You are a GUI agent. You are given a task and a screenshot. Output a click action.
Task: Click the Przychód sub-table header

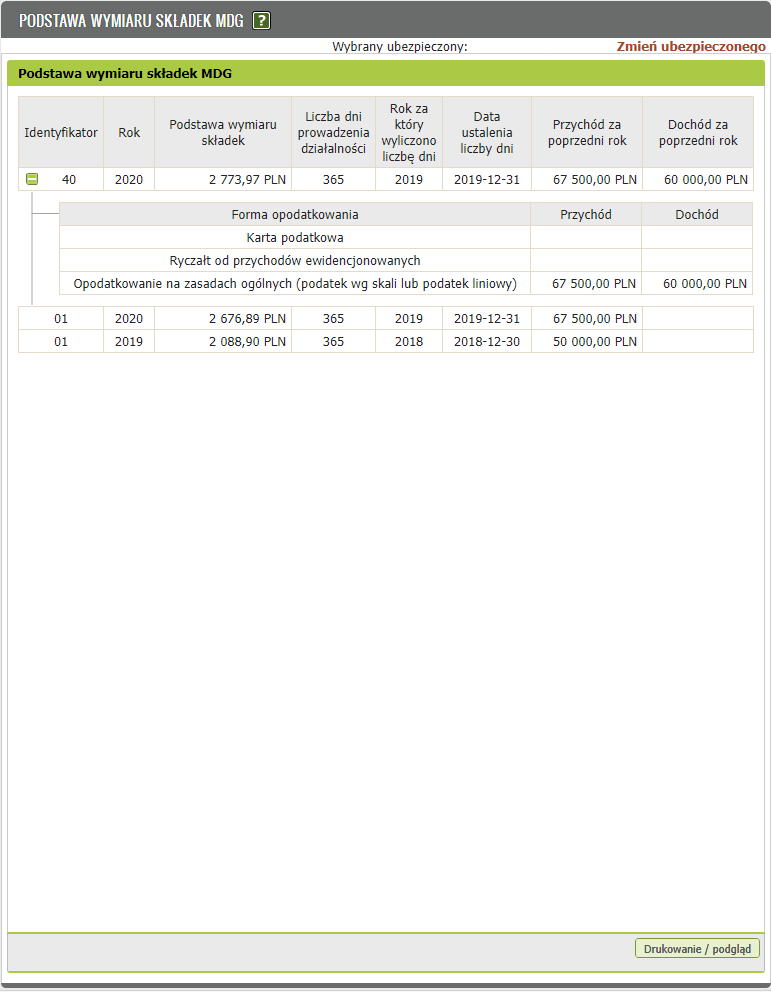tap(586, 214)
